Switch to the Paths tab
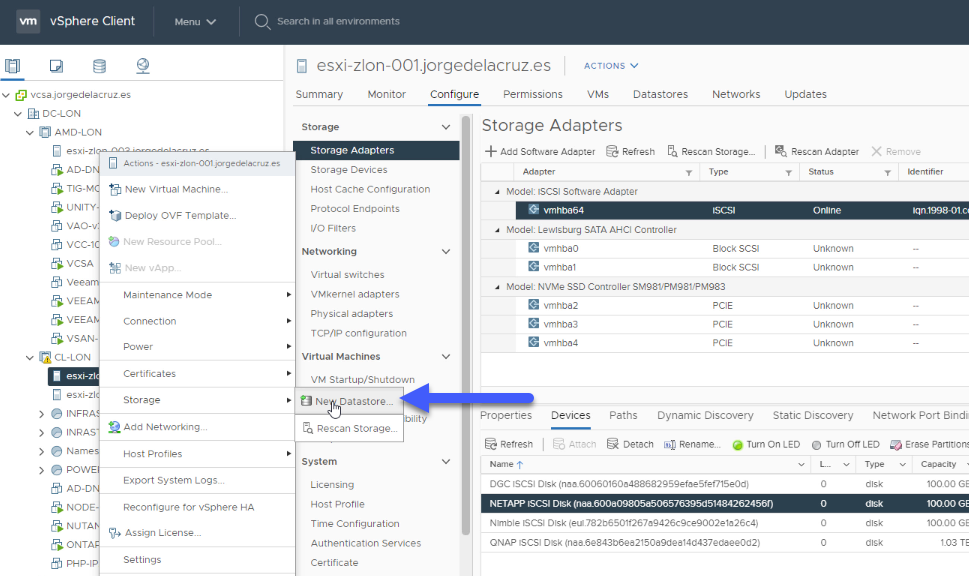Viewport: 969px width, 576px height. click(x=623, y=415)
